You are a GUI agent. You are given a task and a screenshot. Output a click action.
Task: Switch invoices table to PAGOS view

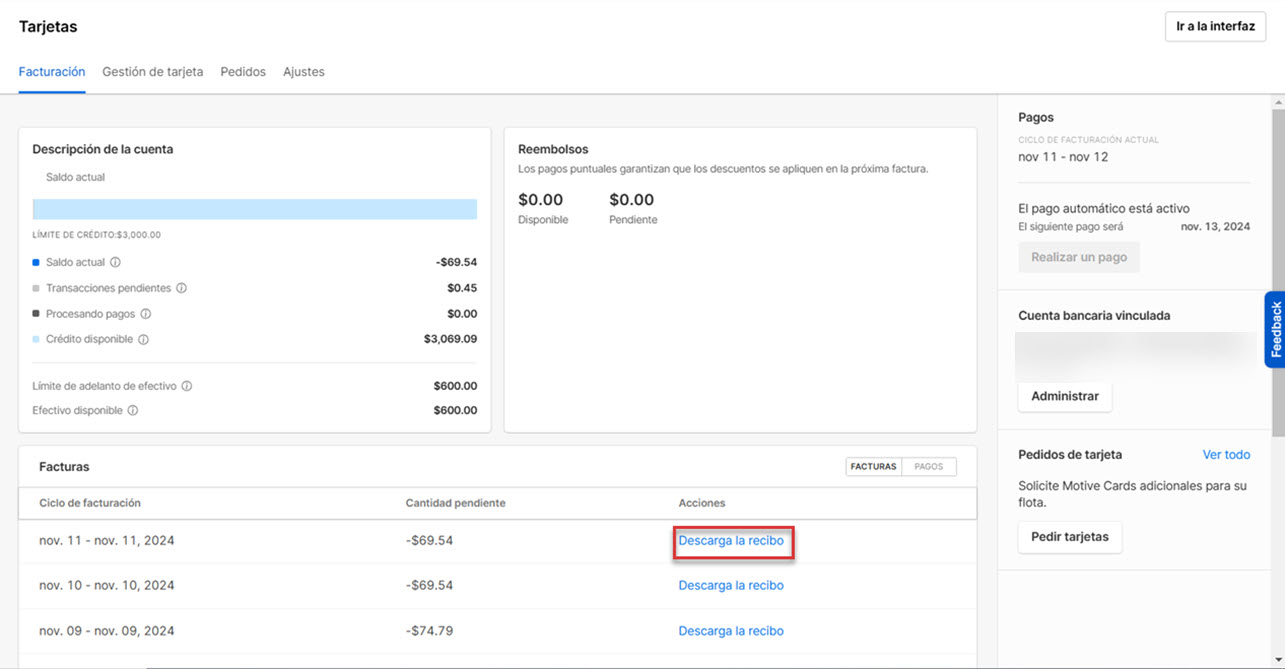928,467
